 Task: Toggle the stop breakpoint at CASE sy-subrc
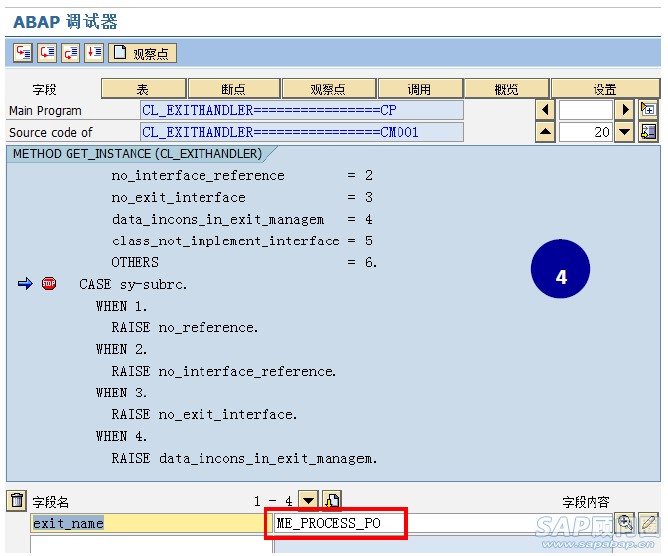49,284
